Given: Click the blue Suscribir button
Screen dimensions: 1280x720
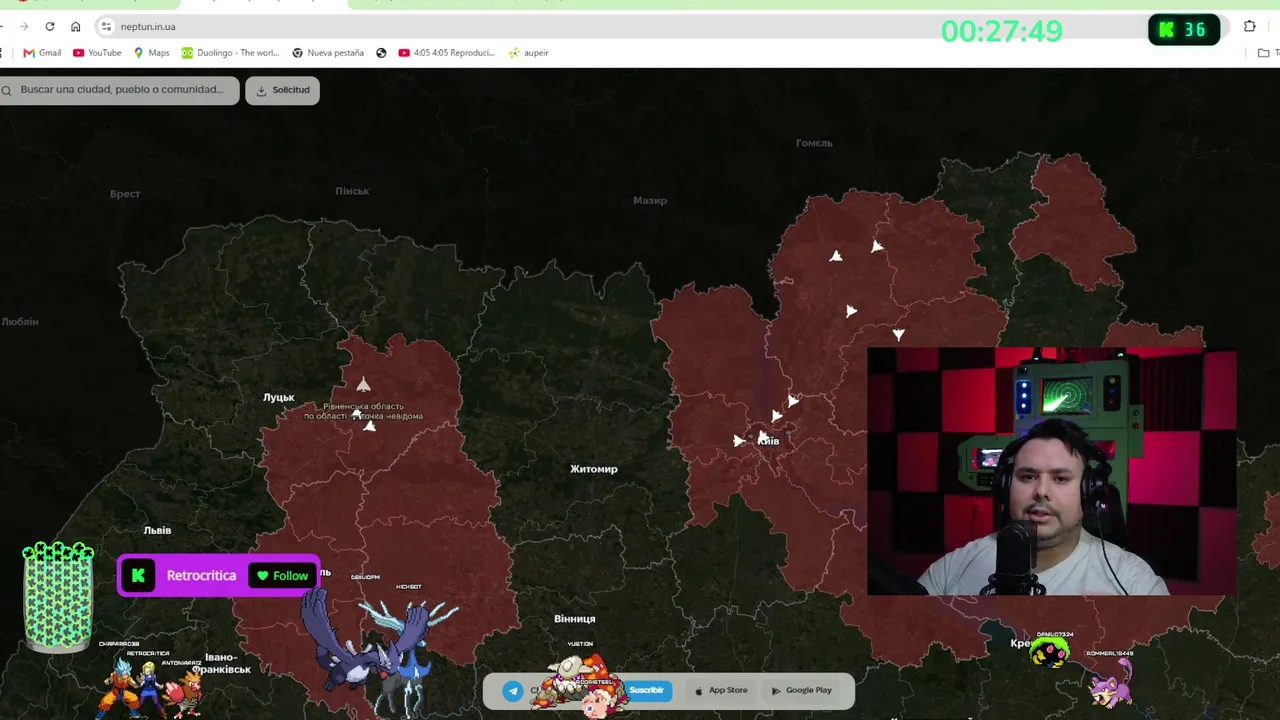Looking at the screenshot, I should (646, 690).
